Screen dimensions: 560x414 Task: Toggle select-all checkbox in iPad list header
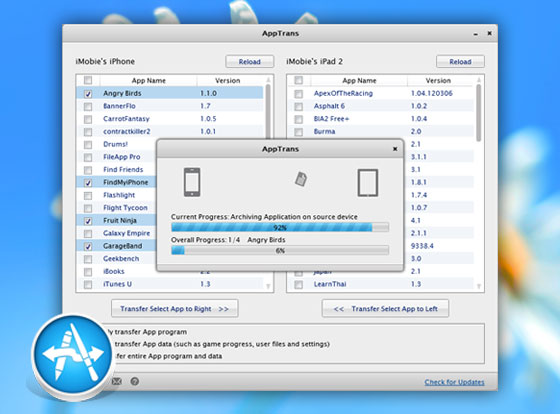[x=299, y=80]
